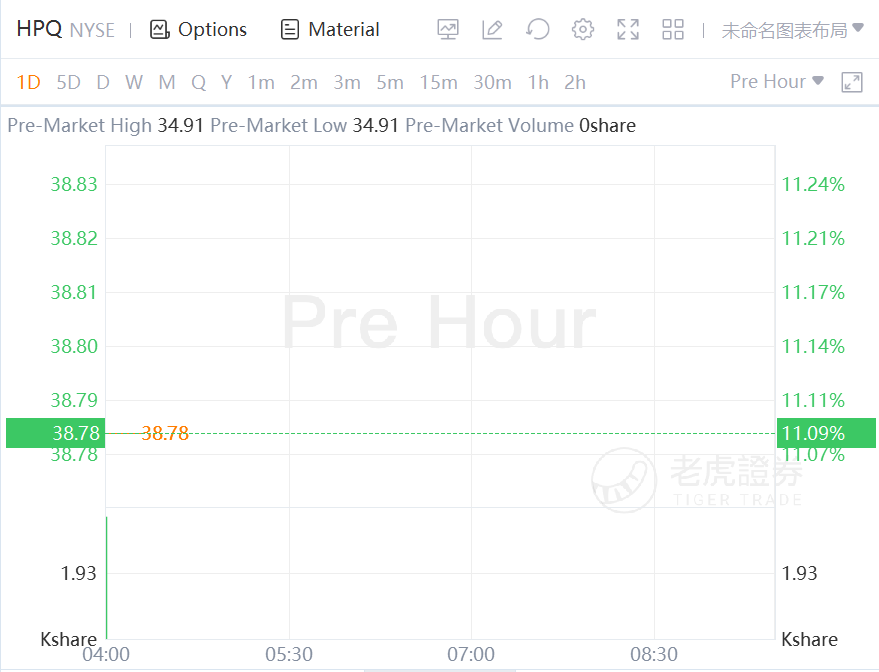Select the drawing pencil tool icon
Viewport: 879px width, 672px height.
492,29
